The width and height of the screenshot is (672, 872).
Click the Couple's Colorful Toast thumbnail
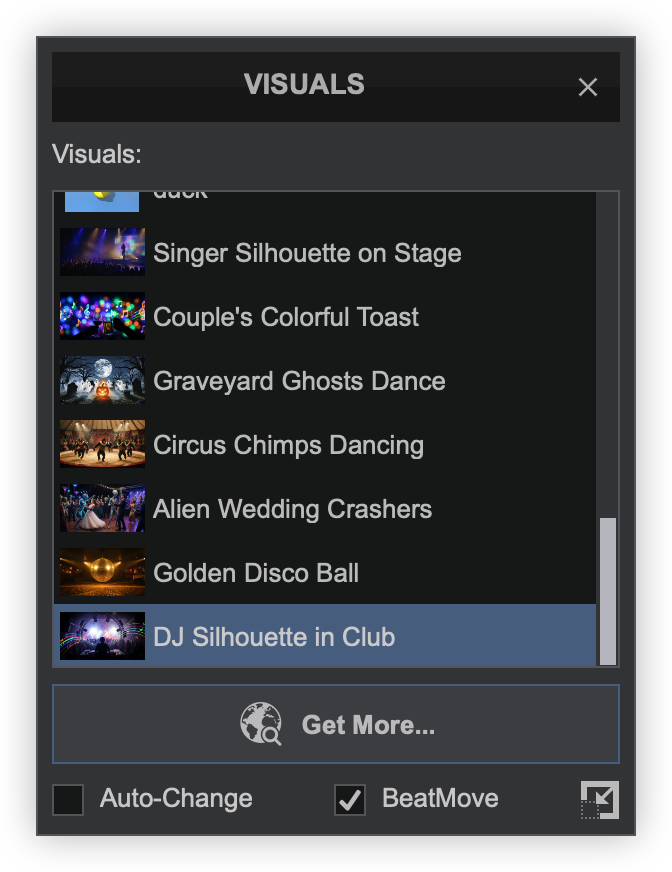pyautogui.click(x=102, y=316)
